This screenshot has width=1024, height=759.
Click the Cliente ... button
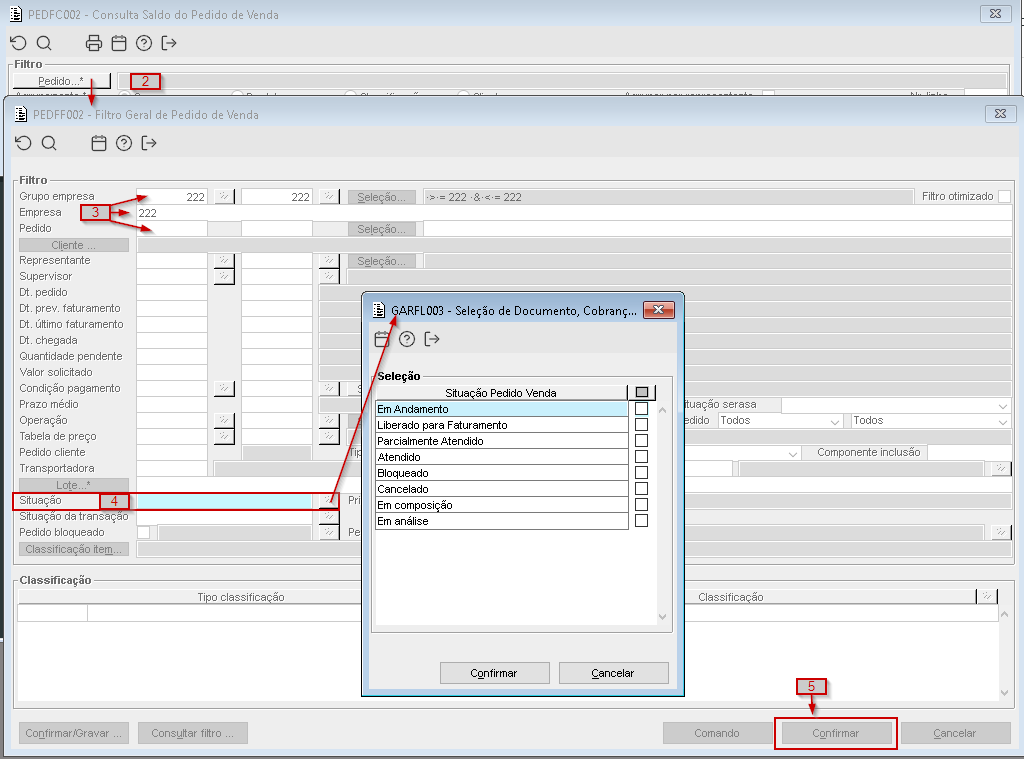[74, 245]
